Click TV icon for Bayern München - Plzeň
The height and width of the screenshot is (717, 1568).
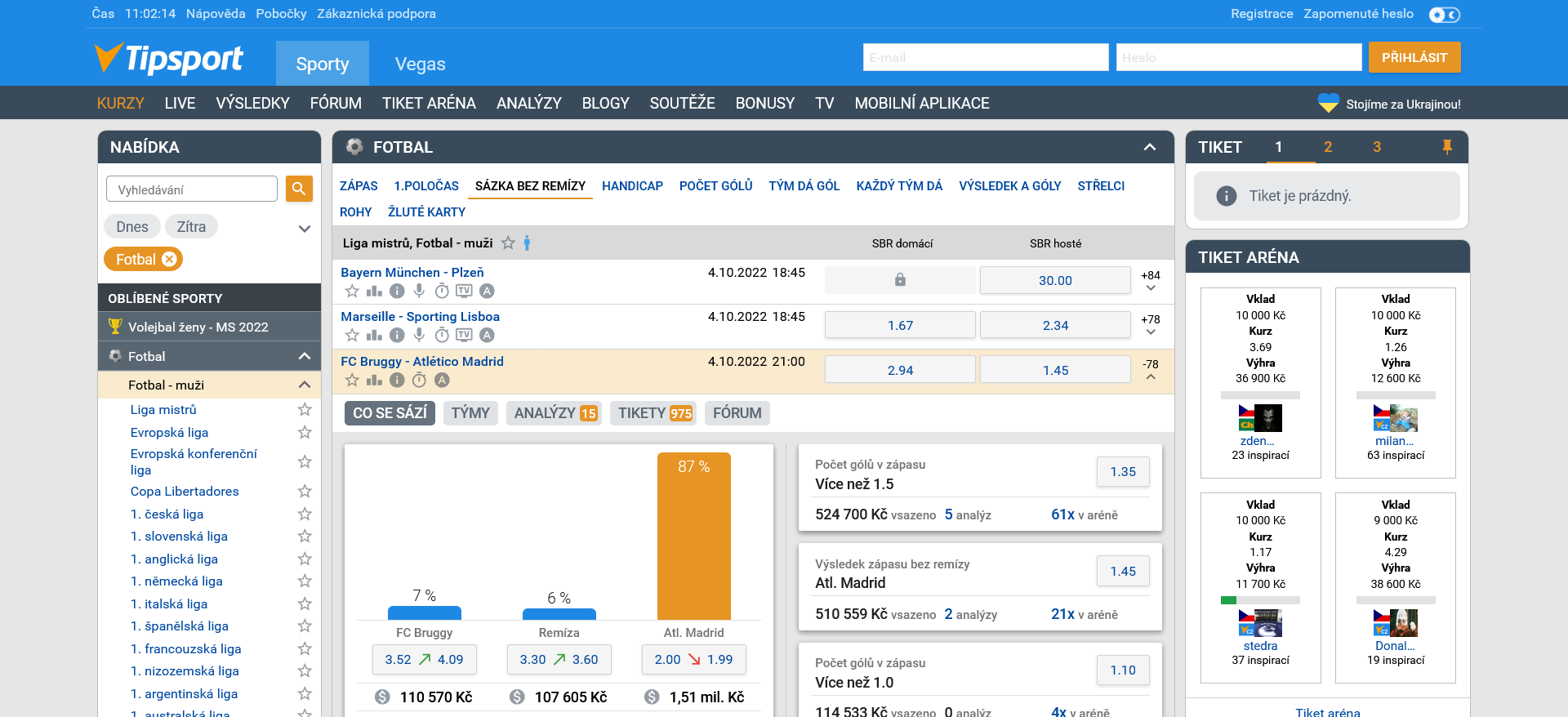coord(464,291)
